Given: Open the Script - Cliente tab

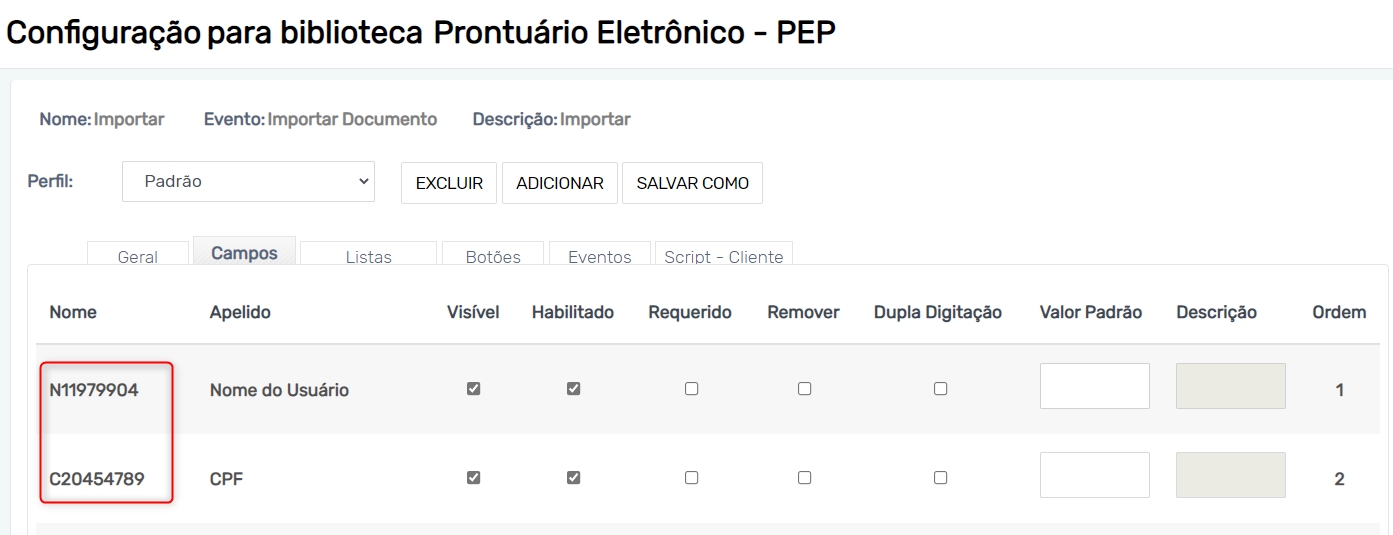Looking at the screenshot, I should (723, 256).
